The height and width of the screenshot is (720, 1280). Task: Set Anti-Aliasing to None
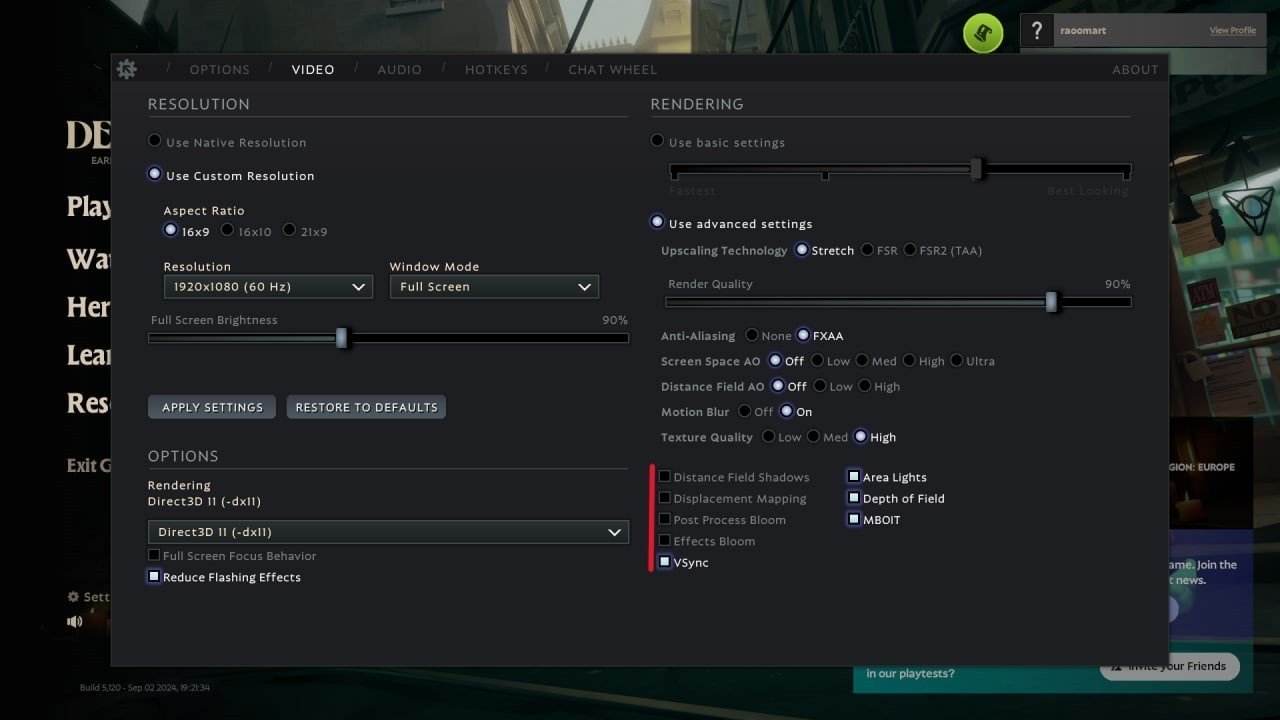[x=751, y=335]
